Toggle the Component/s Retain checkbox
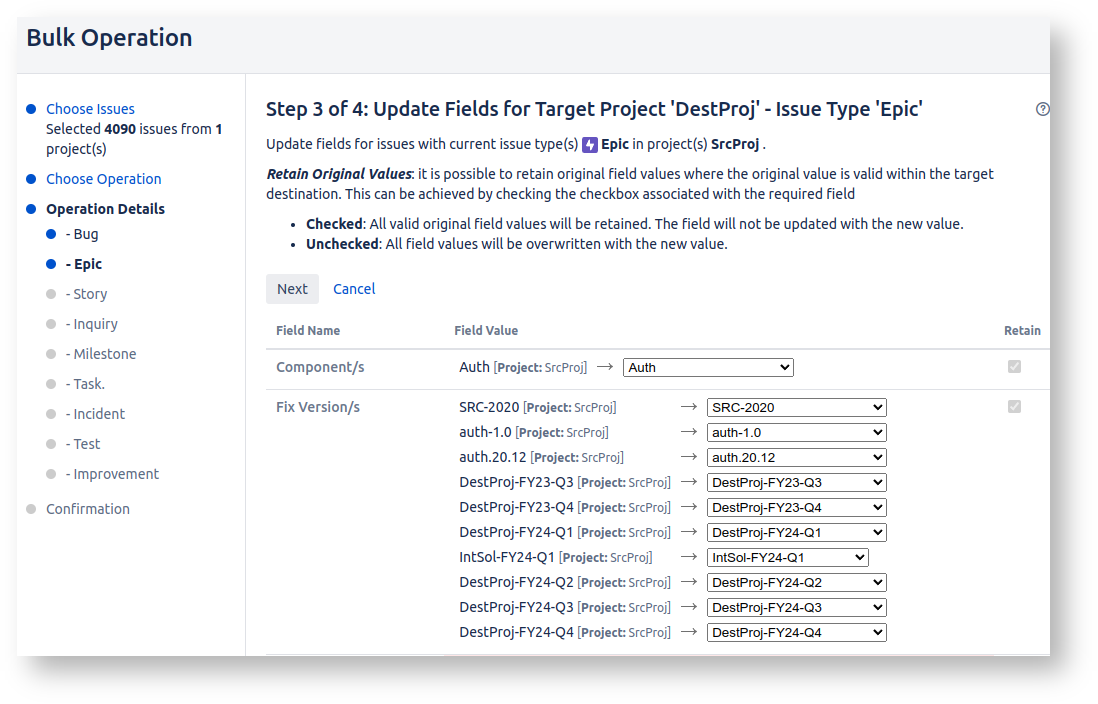The width and height of the screenshot is (1098, 704). pos(1014,367)
